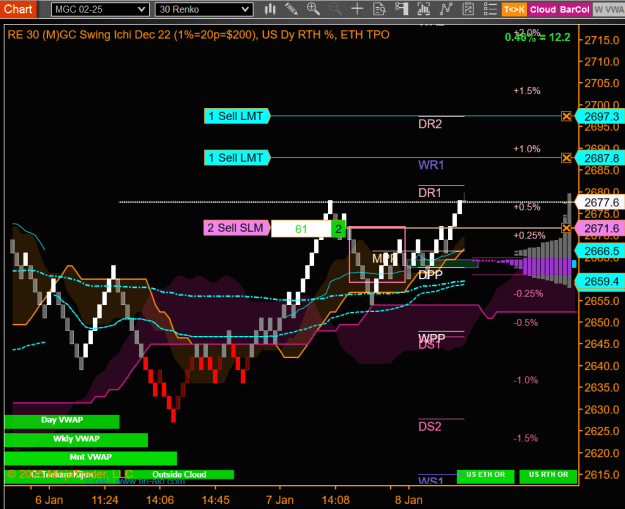Open the properties list icon
This screenshot has height=509, width=625.
pos(490,9)
